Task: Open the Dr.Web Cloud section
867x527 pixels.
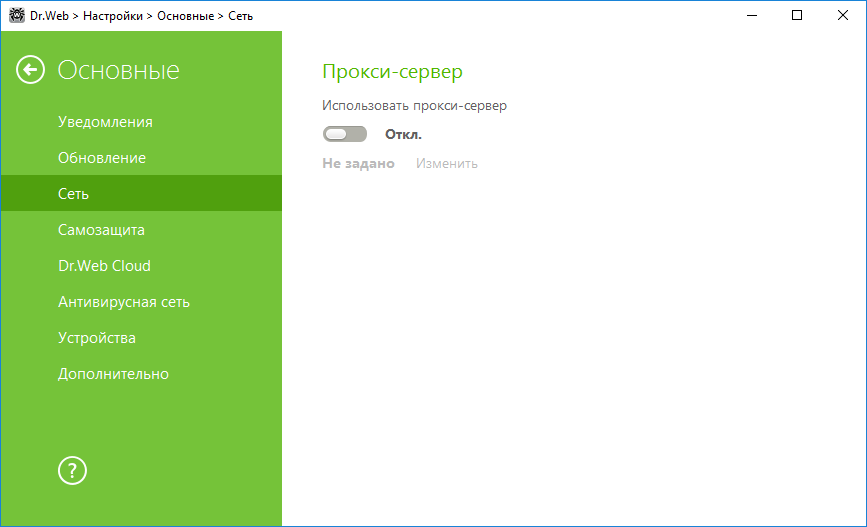Action: point(141,265)
